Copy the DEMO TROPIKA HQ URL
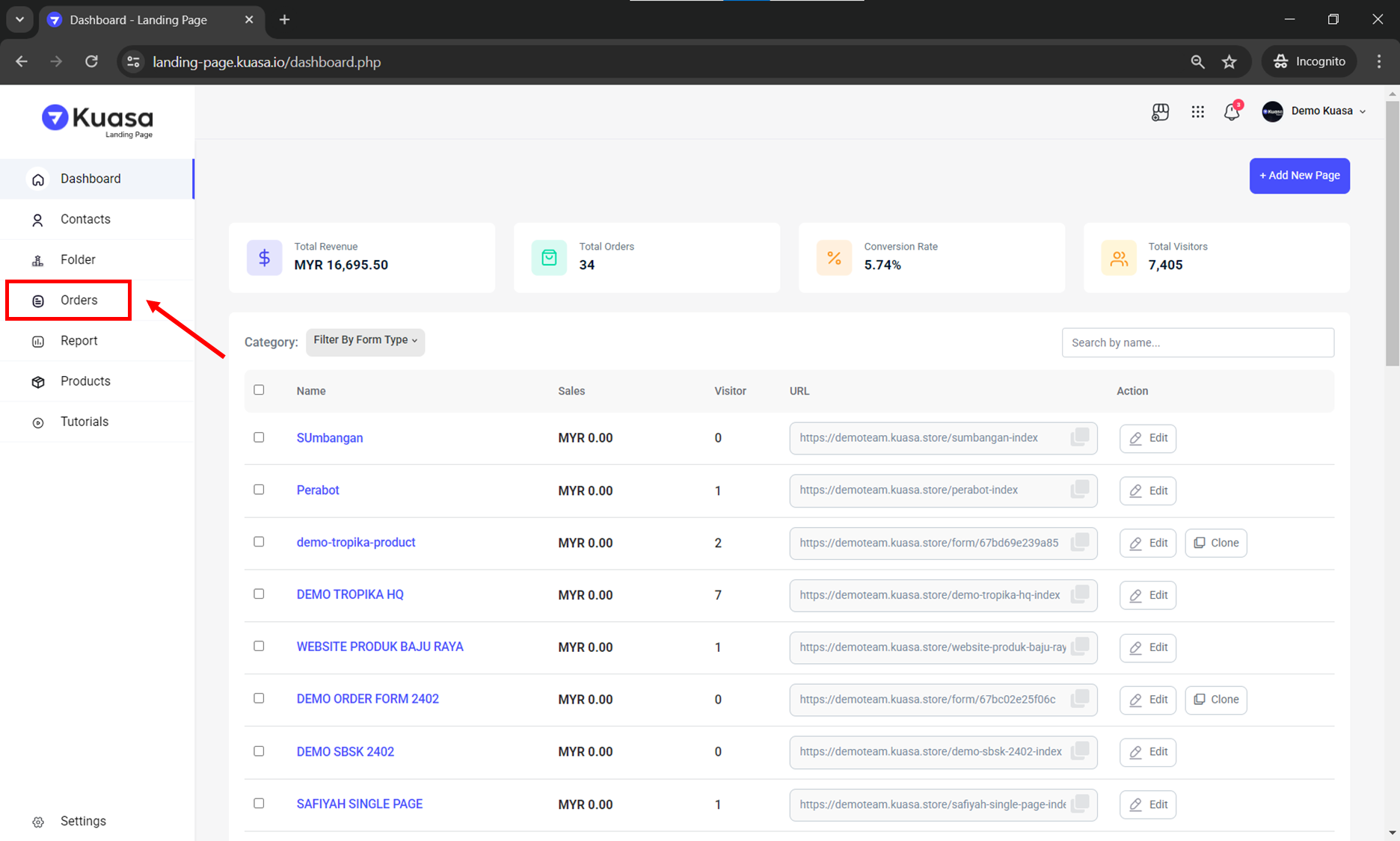 coord(1079,595)
